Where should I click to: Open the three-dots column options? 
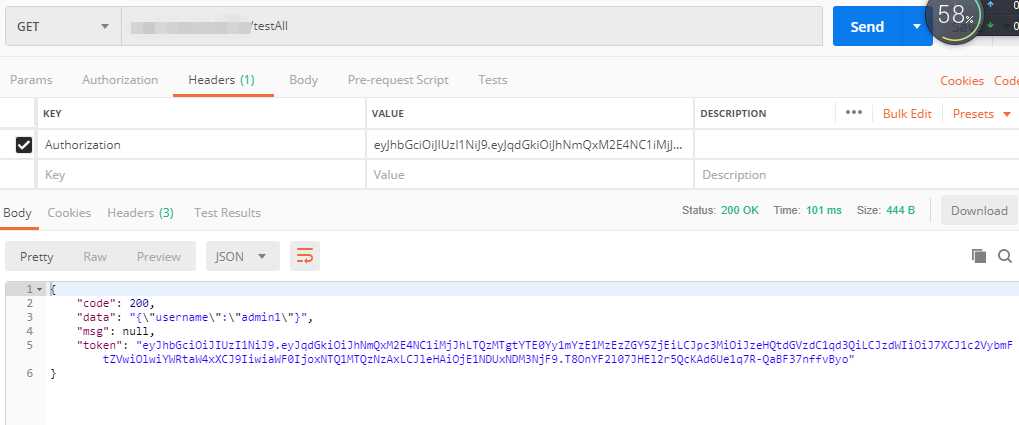(x=854, y=113)
